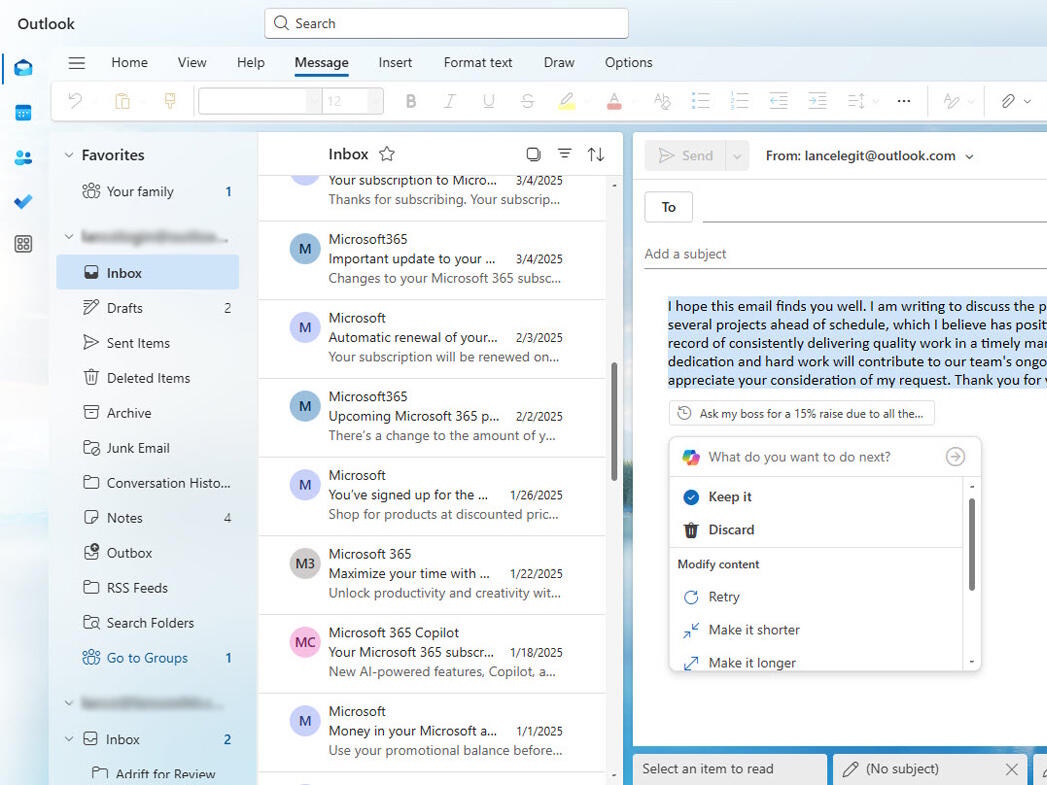
Task: Open the Draw tab
Action: [559, 62]
